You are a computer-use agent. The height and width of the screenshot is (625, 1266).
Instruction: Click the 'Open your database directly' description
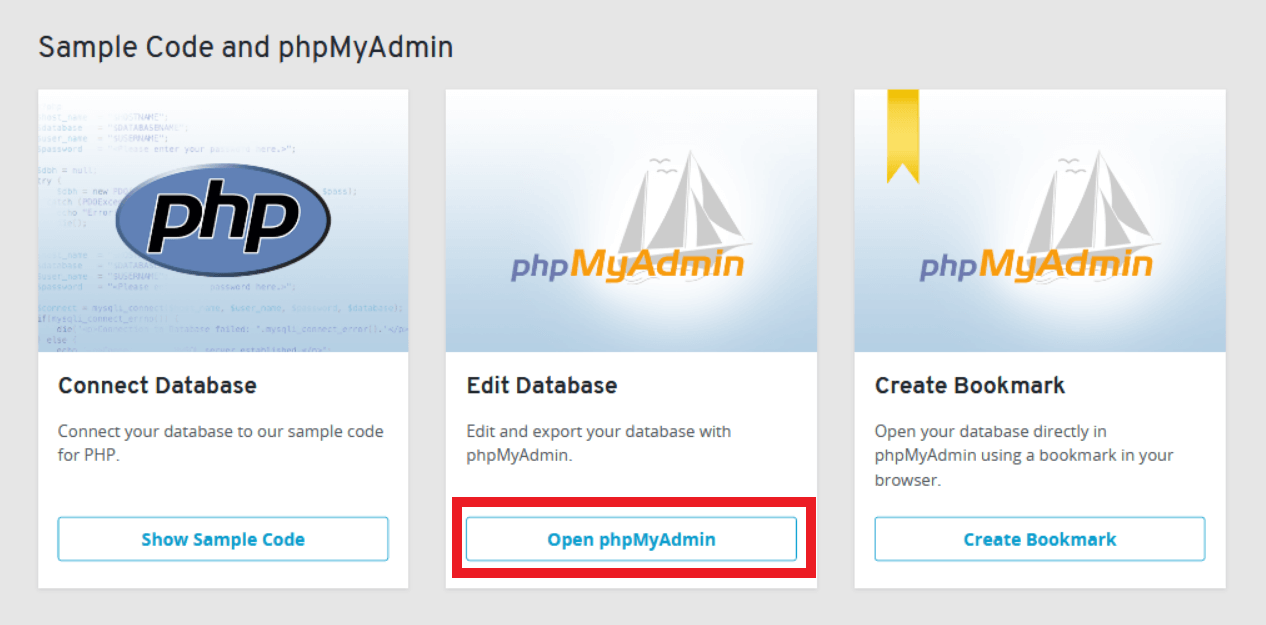click(1024, 455)
